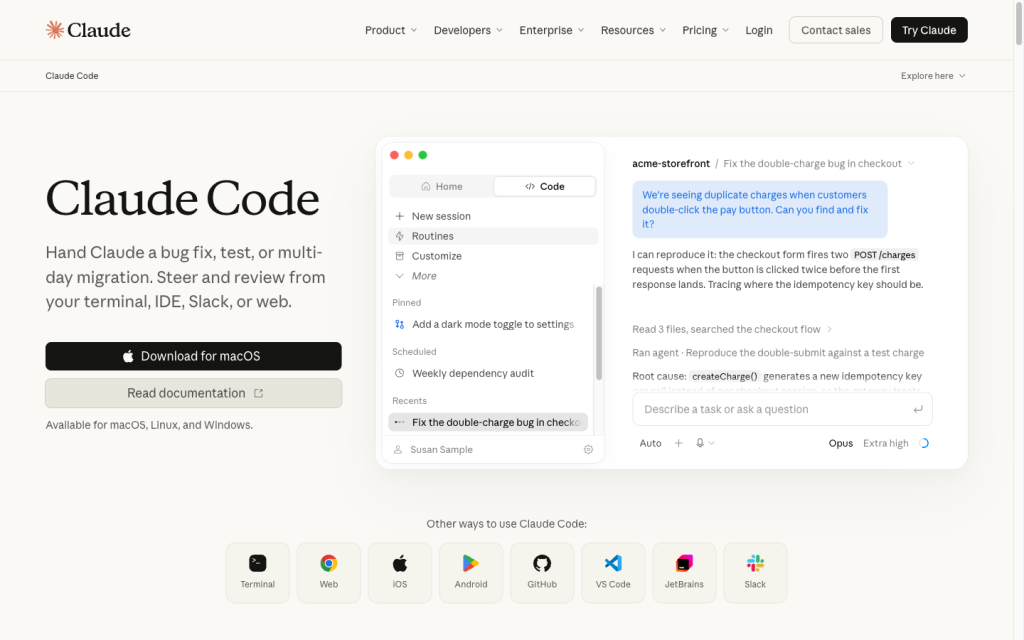This screenshot has height=640, width=1024.
Task: Focus the Describe a task input field
Action: 782,409
